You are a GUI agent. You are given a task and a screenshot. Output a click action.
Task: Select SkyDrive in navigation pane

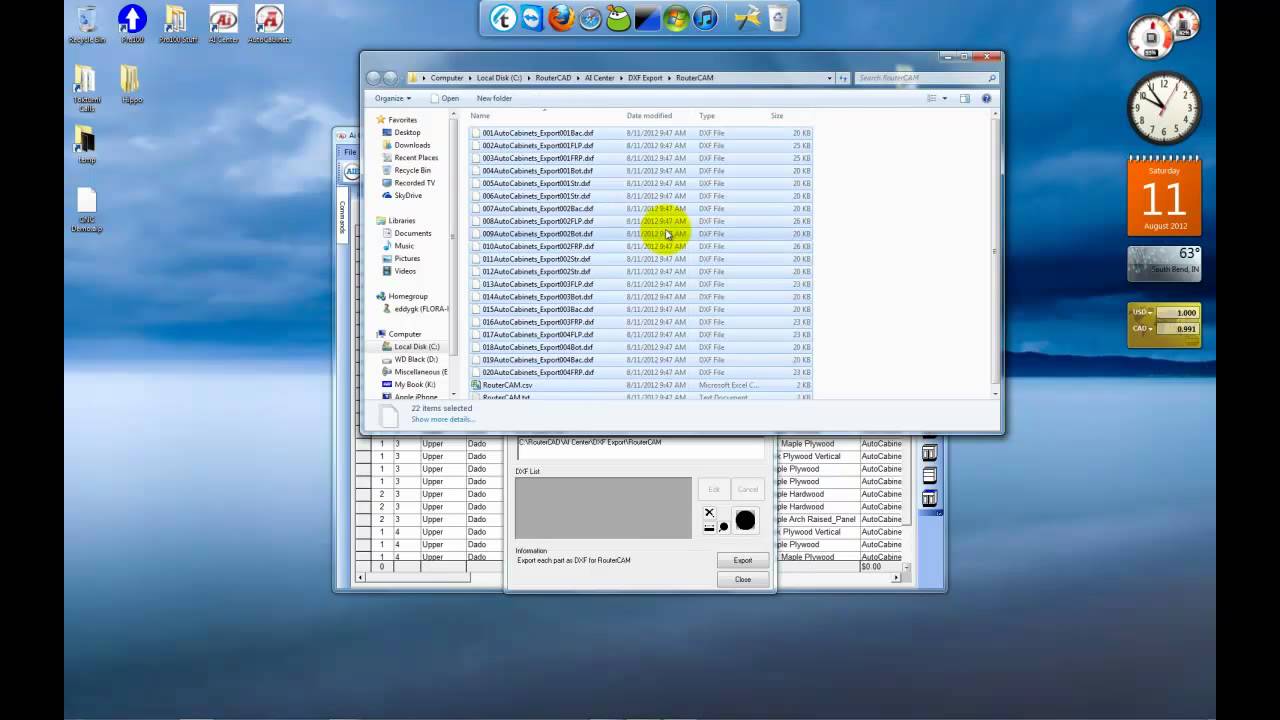click(408, 195)
